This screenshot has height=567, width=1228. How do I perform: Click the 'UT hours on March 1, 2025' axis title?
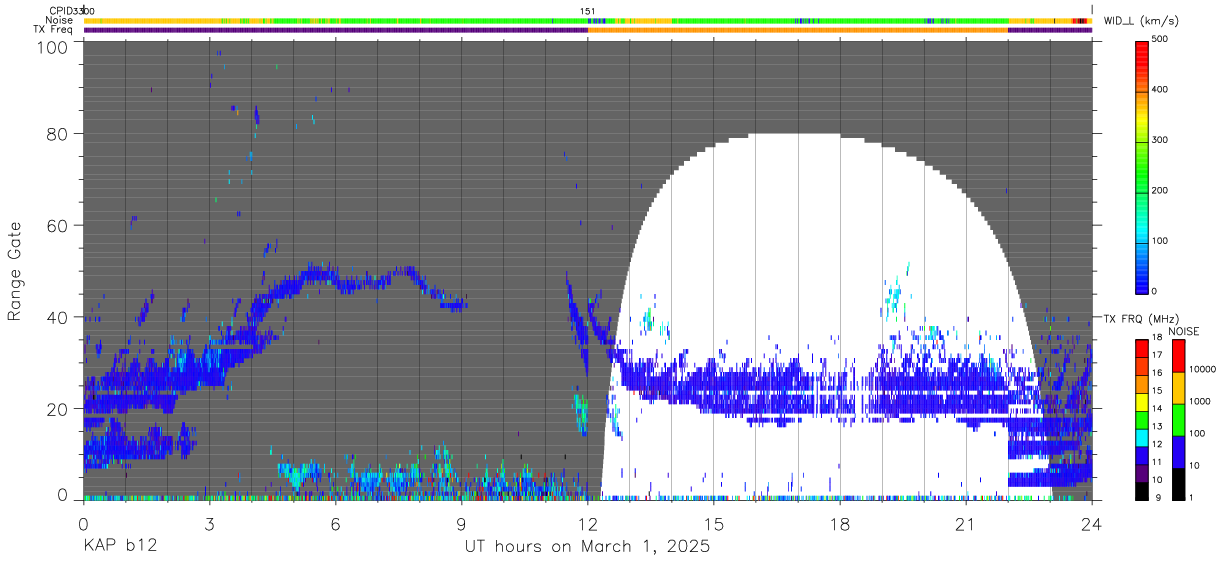(x=587, y=547)
